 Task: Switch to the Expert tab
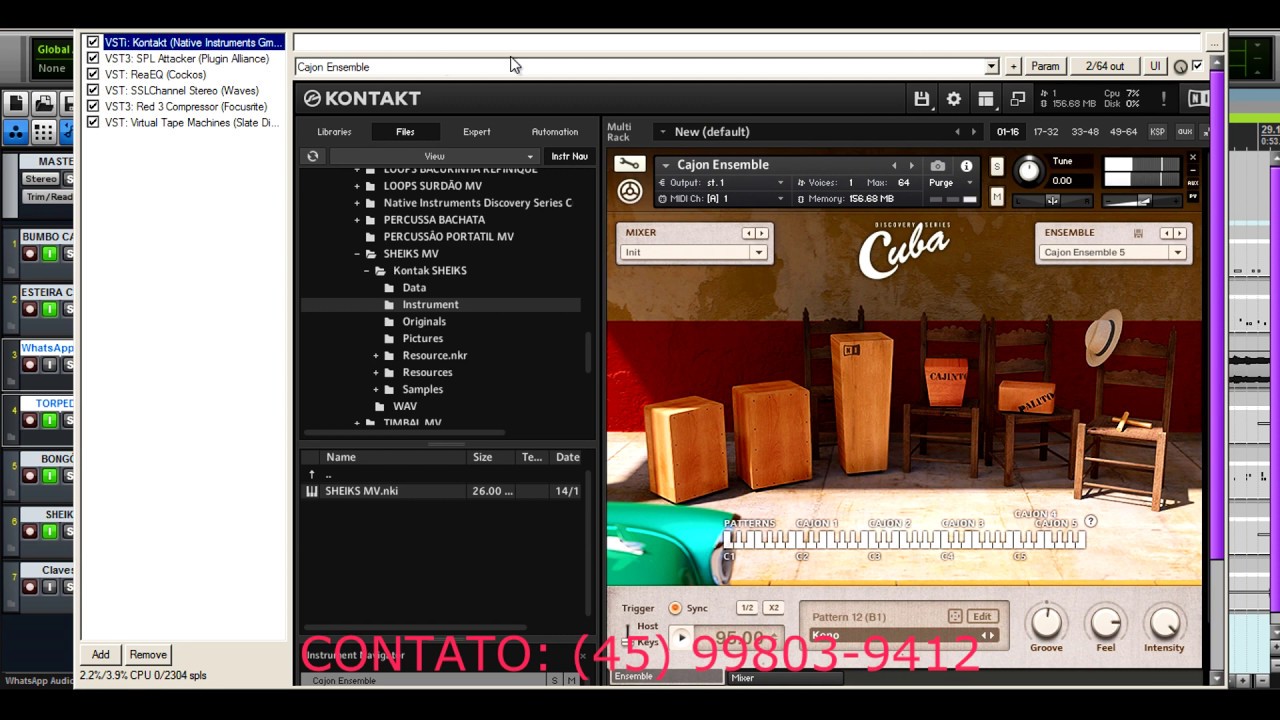coord(476,132)
